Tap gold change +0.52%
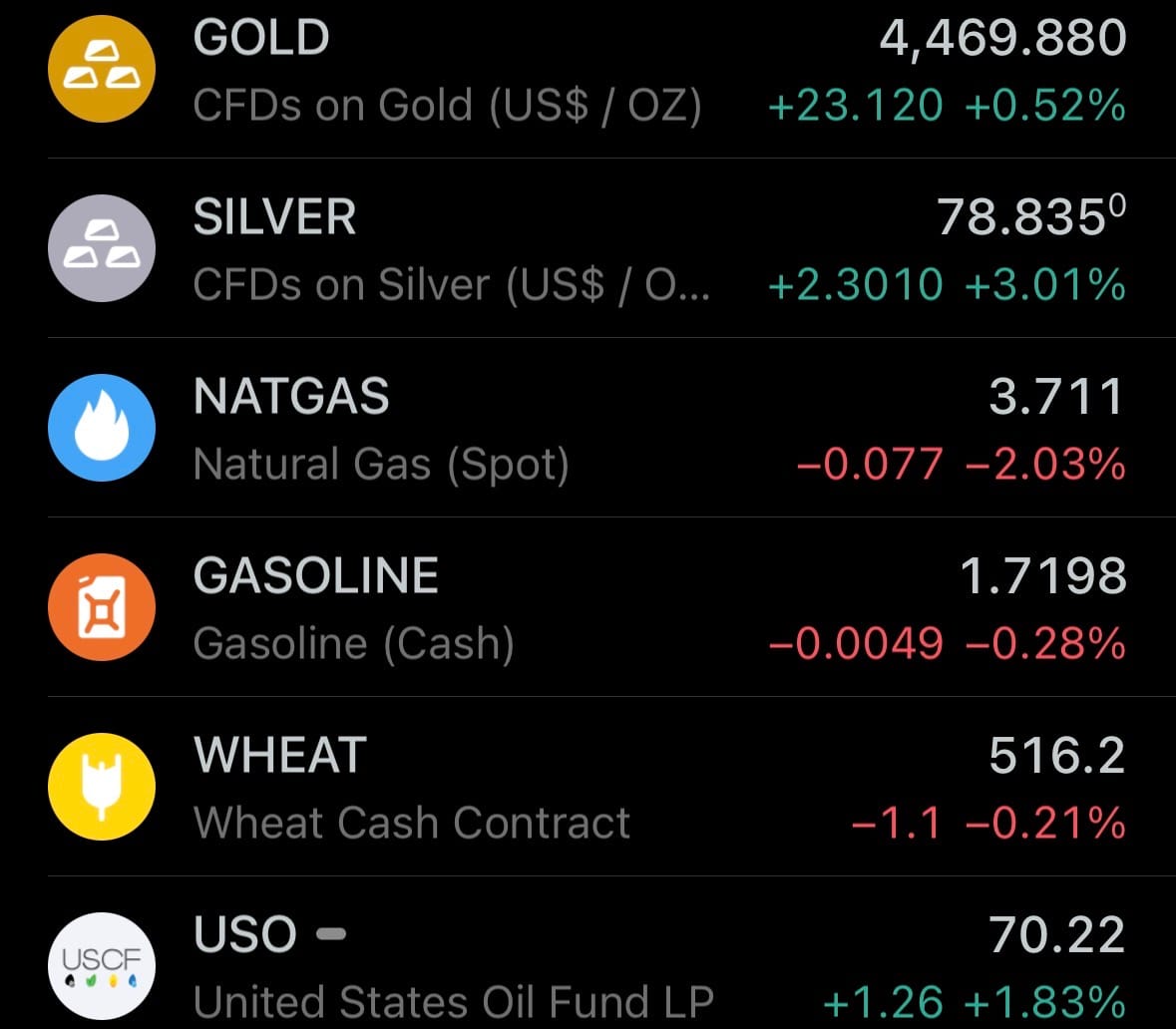The image size is (1176, 1029). [1045, 106]
